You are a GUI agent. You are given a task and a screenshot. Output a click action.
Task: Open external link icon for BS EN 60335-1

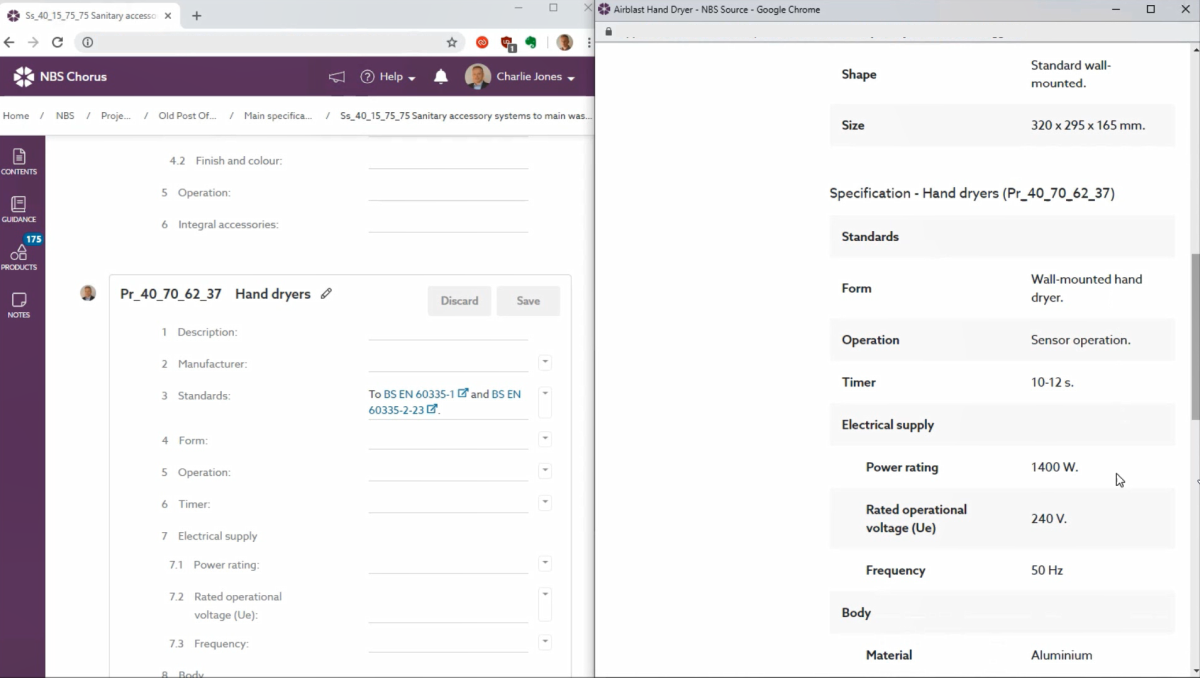pos(463,394)
